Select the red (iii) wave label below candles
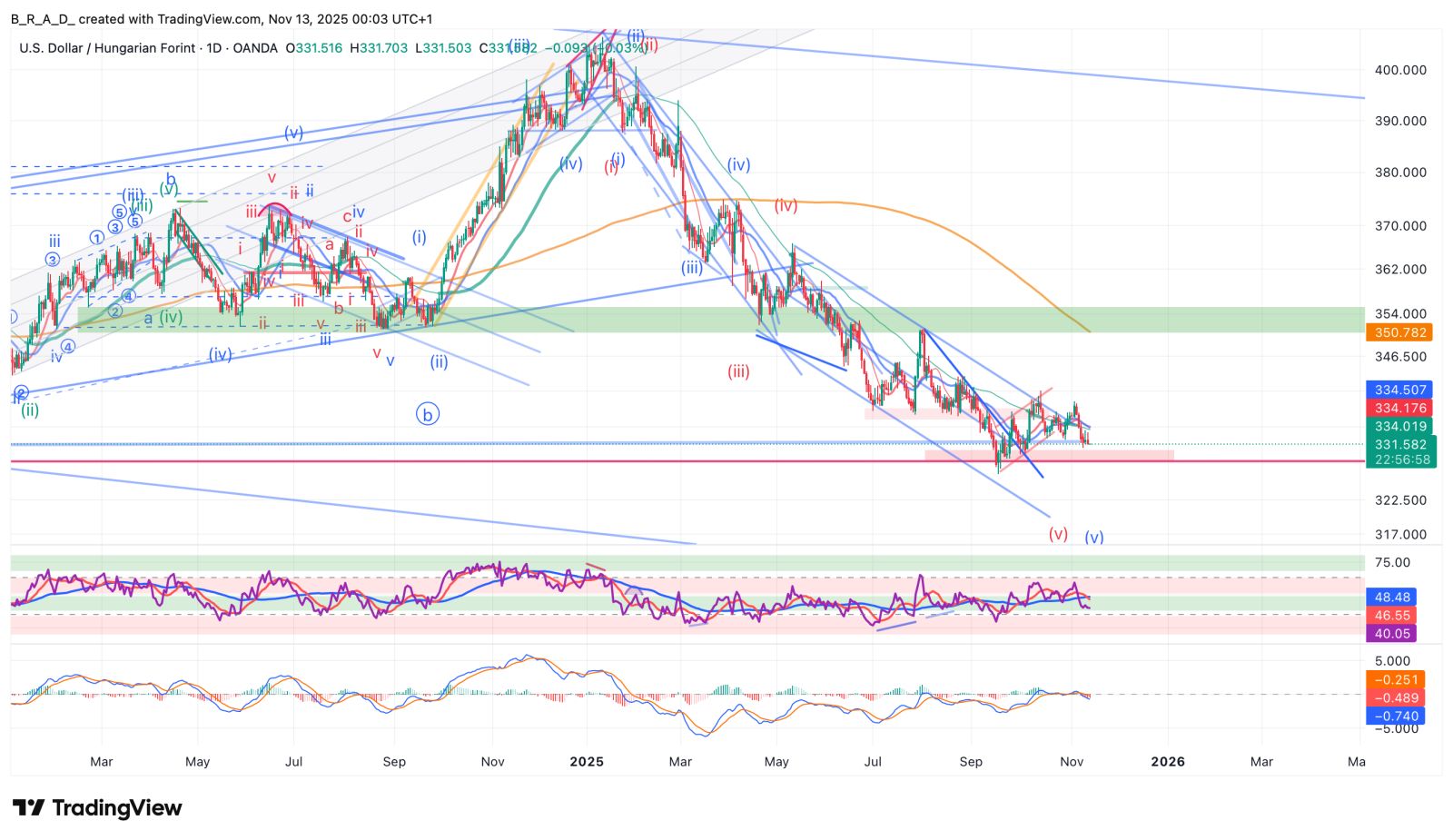Screen dimensions: 1453x840 pos(738,371)
